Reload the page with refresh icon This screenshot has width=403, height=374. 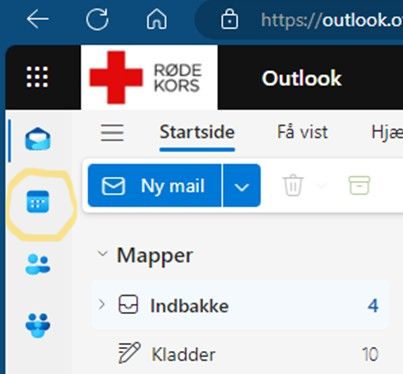(97, 19)
